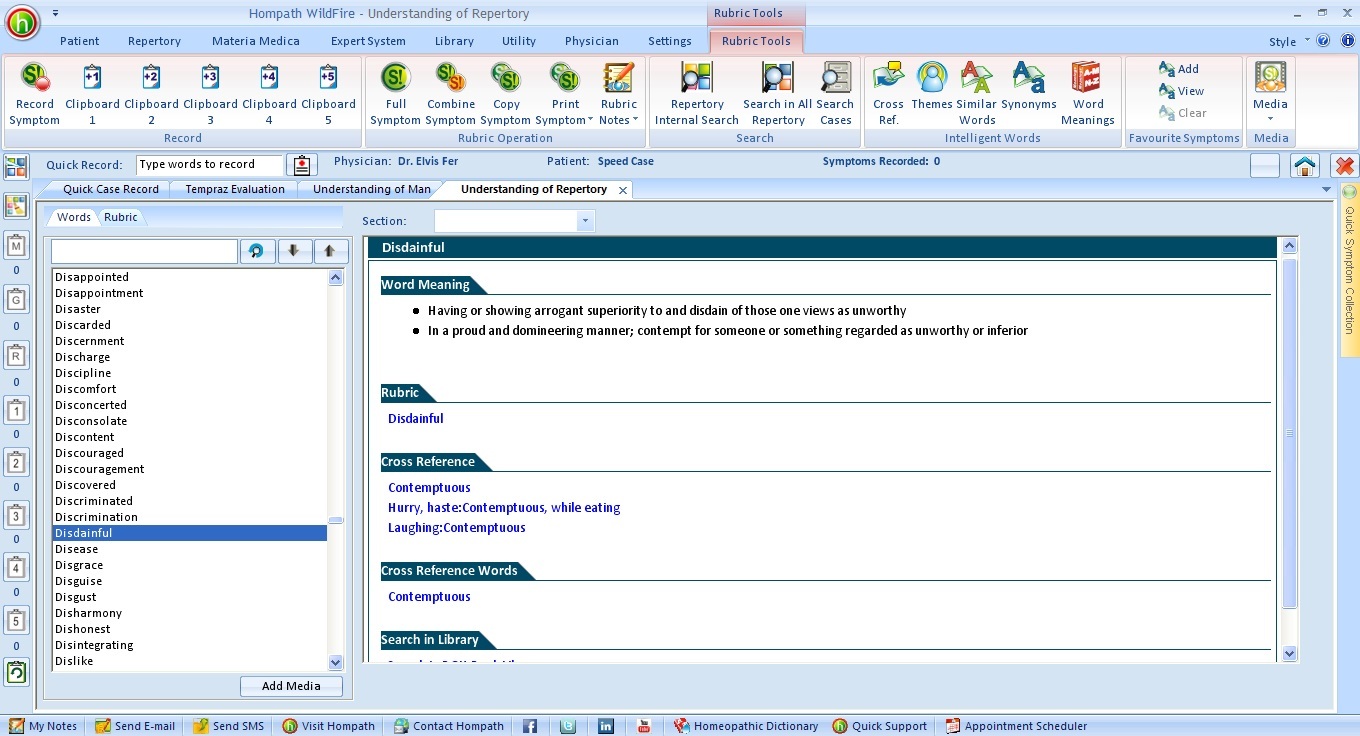Click the refresh search button

[258, 251]
